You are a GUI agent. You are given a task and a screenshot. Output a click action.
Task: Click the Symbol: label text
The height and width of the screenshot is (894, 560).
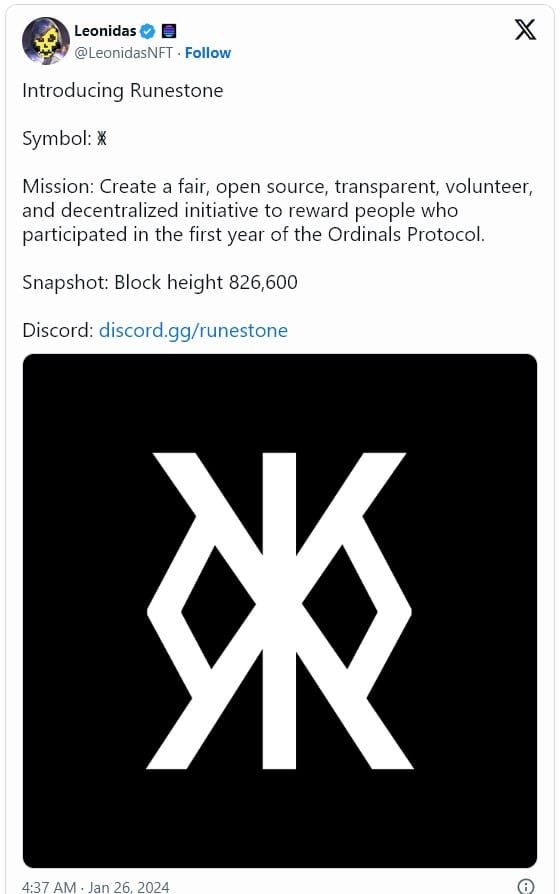point(57,139)
